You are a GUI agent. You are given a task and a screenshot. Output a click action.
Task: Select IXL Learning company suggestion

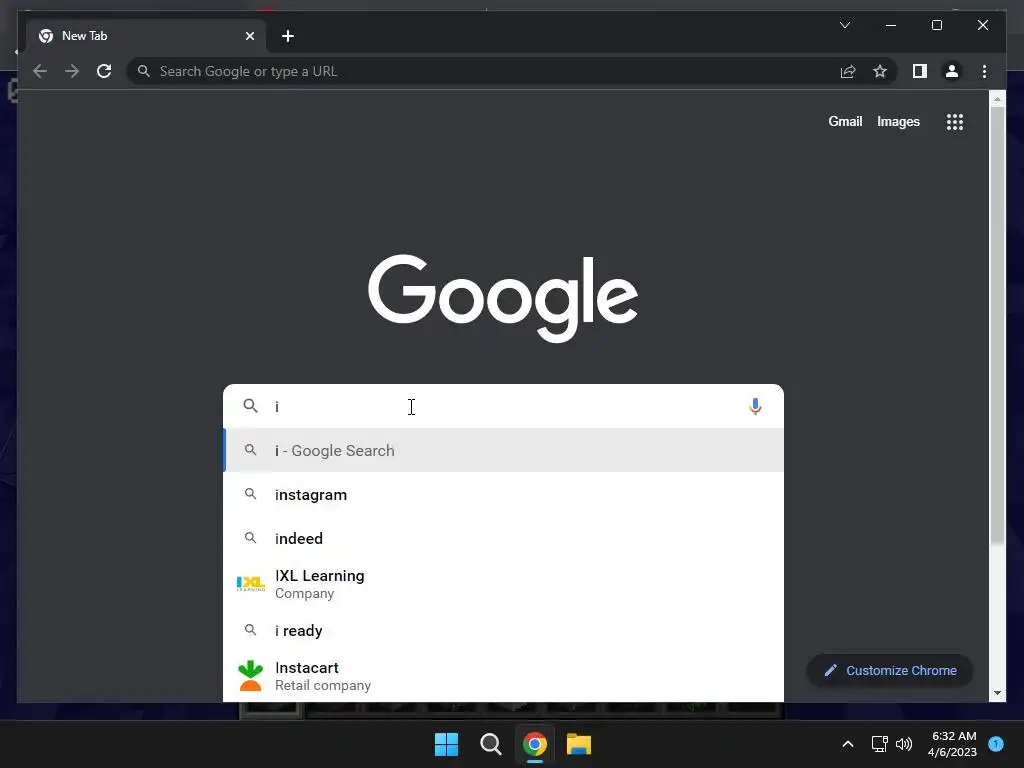[504, 584]
